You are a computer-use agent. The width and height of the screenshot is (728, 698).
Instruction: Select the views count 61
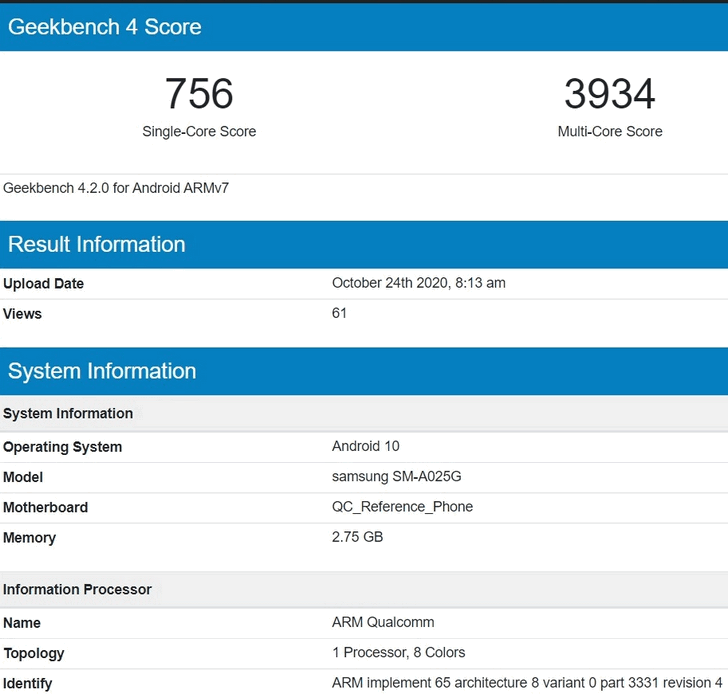(339, 313)
